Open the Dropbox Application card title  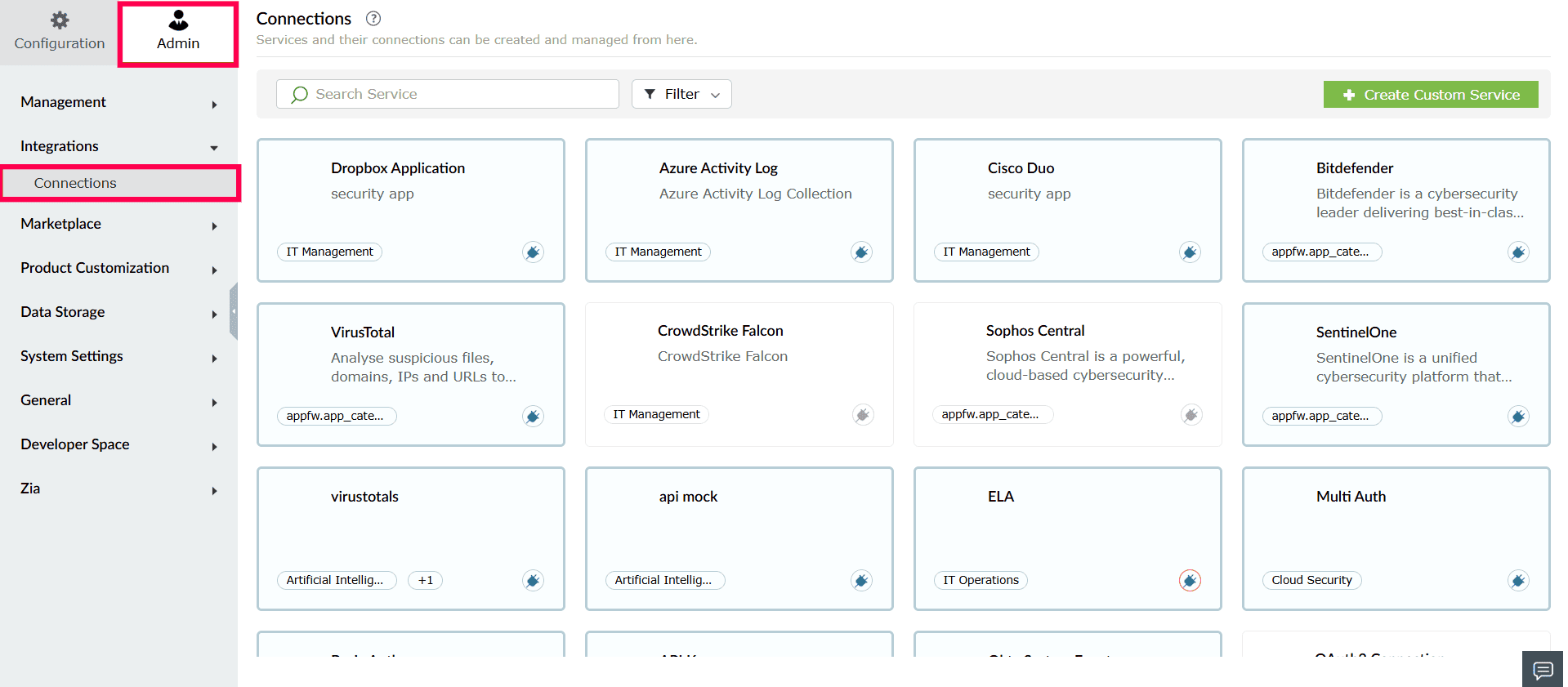[398, 168]
